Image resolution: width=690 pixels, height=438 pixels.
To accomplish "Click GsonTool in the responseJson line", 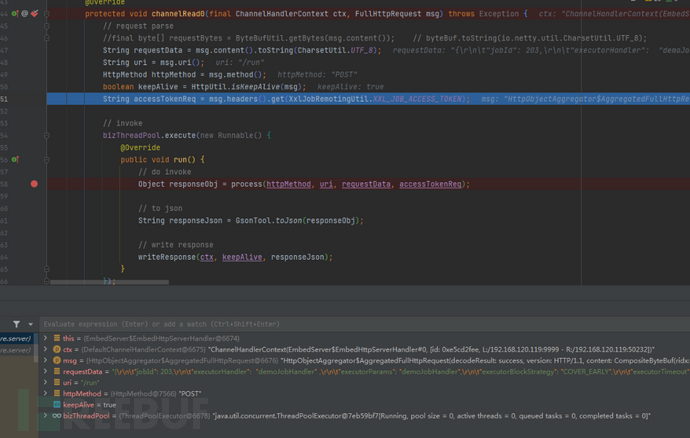I will [x=253, y=221].
